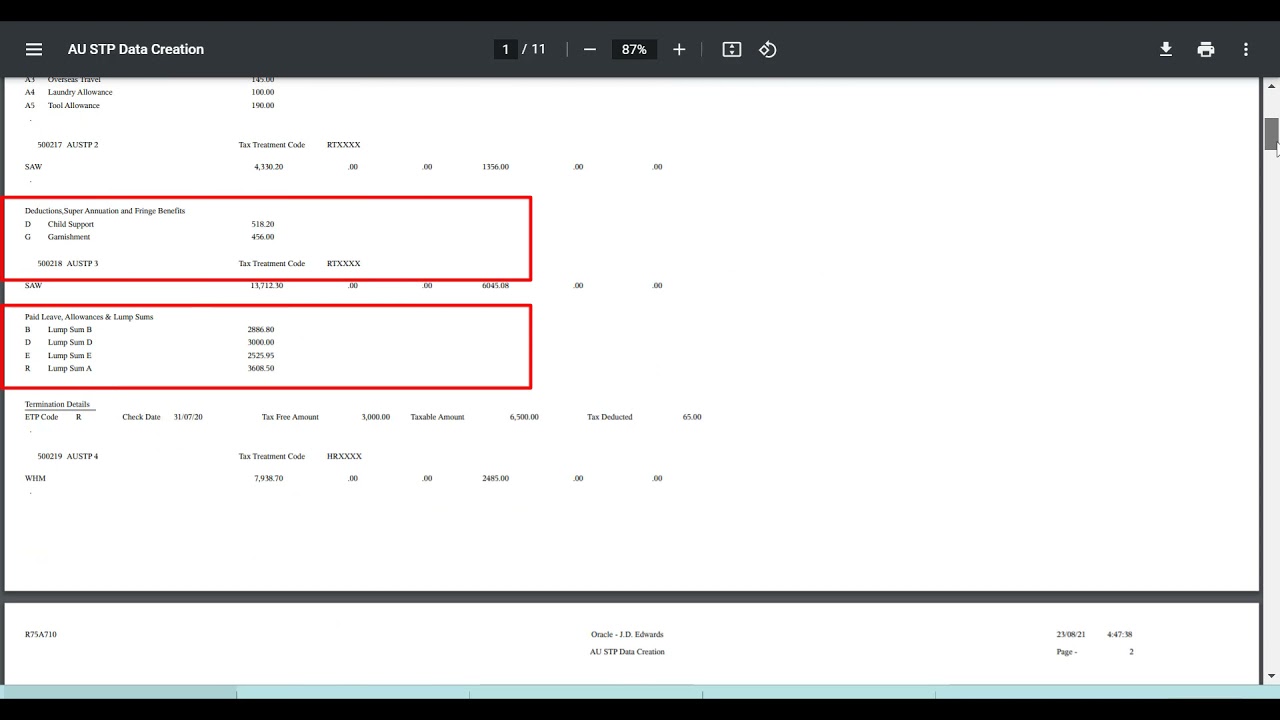Select the 'WHM' code
Image resolution: width=1280 pixels, height=720 pixels.
35,478
